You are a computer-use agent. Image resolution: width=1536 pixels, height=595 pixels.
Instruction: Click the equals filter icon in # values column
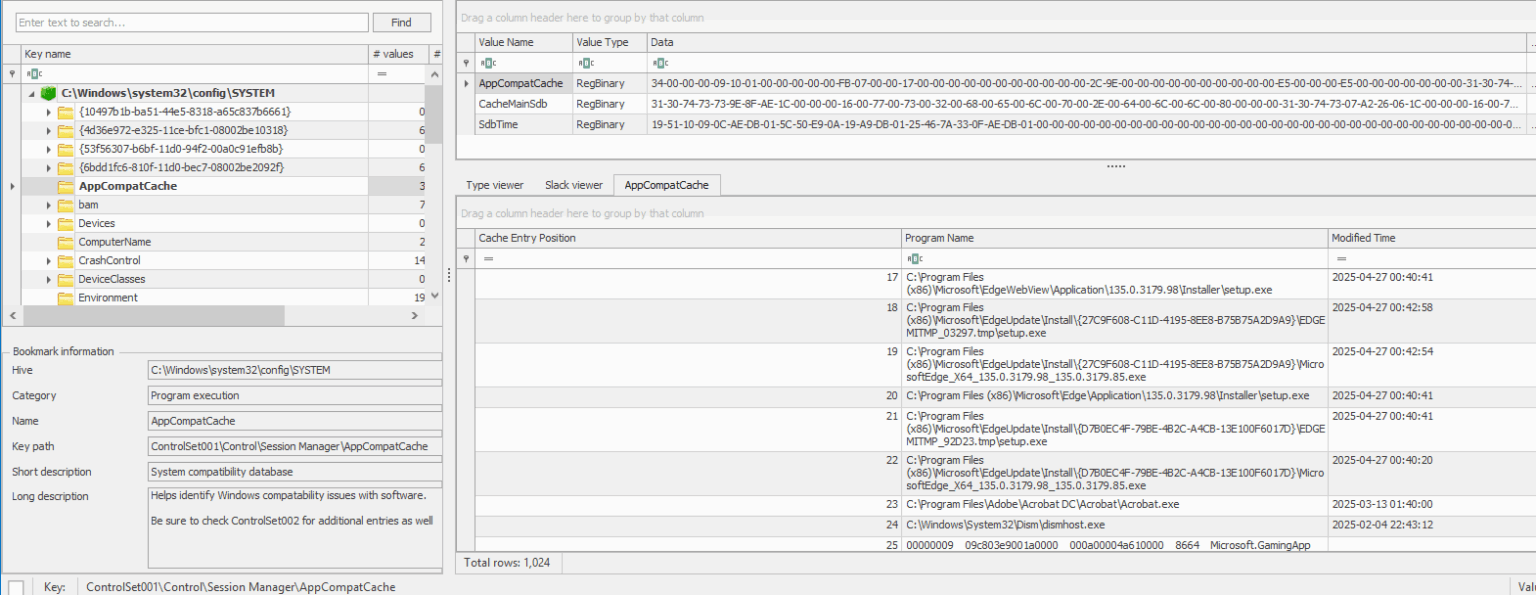tap(381, 73)
